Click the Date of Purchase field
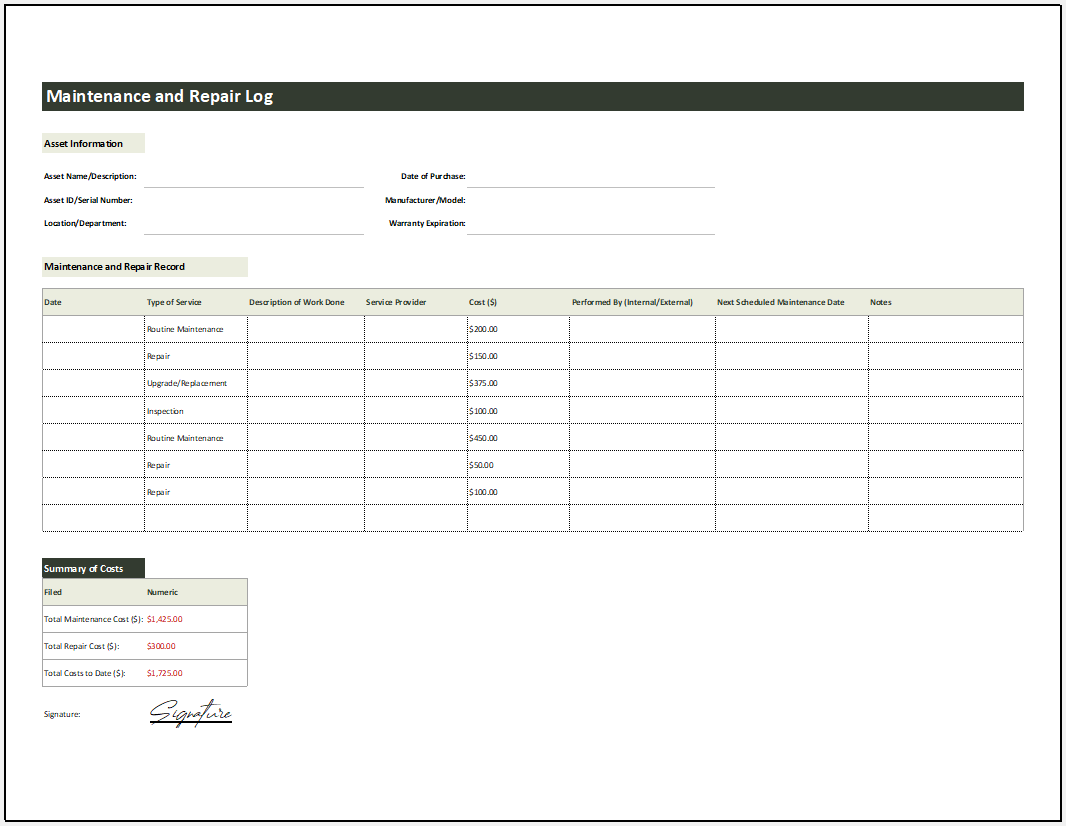This screenshot has width=1066, height=826. click(590, 182)
